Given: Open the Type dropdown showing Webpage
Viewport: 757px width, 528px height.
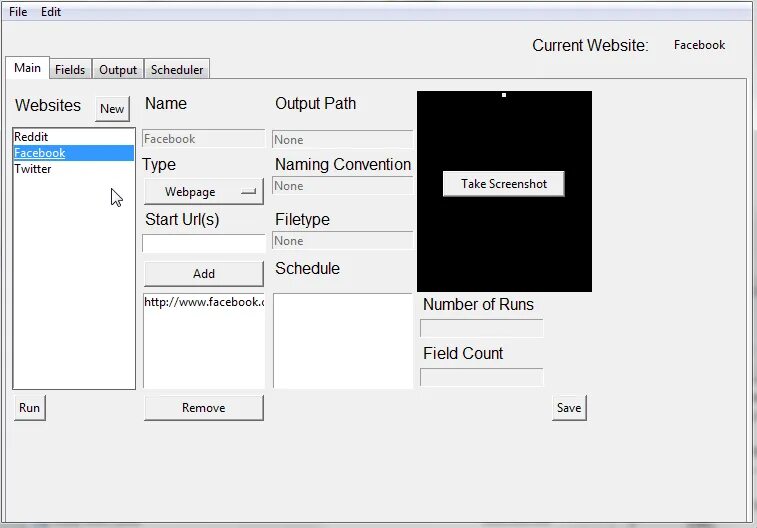Looking at the screenshot, I should [x=204, y=192].
